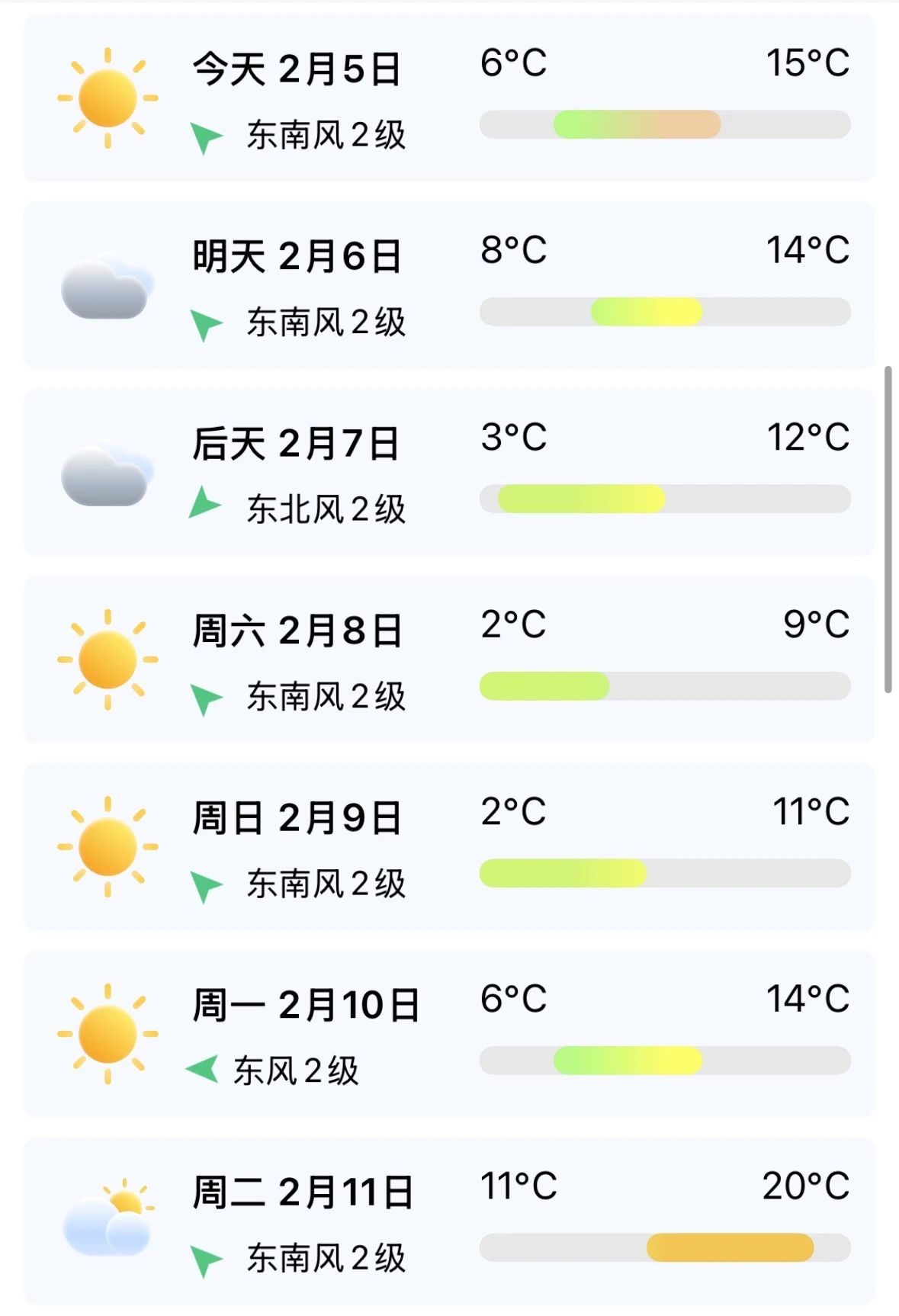Click the sun icon for 周一 2月10日
Image resolution: width=899 pixels, height=1316 pixels.
(108, 1034)
